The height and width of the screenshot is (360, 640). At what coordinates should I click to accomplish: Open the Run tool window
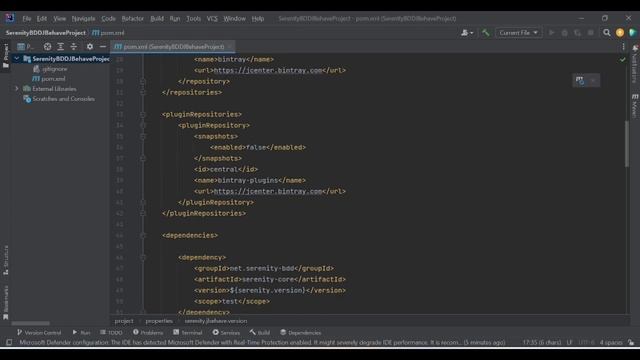coord(81,333)
